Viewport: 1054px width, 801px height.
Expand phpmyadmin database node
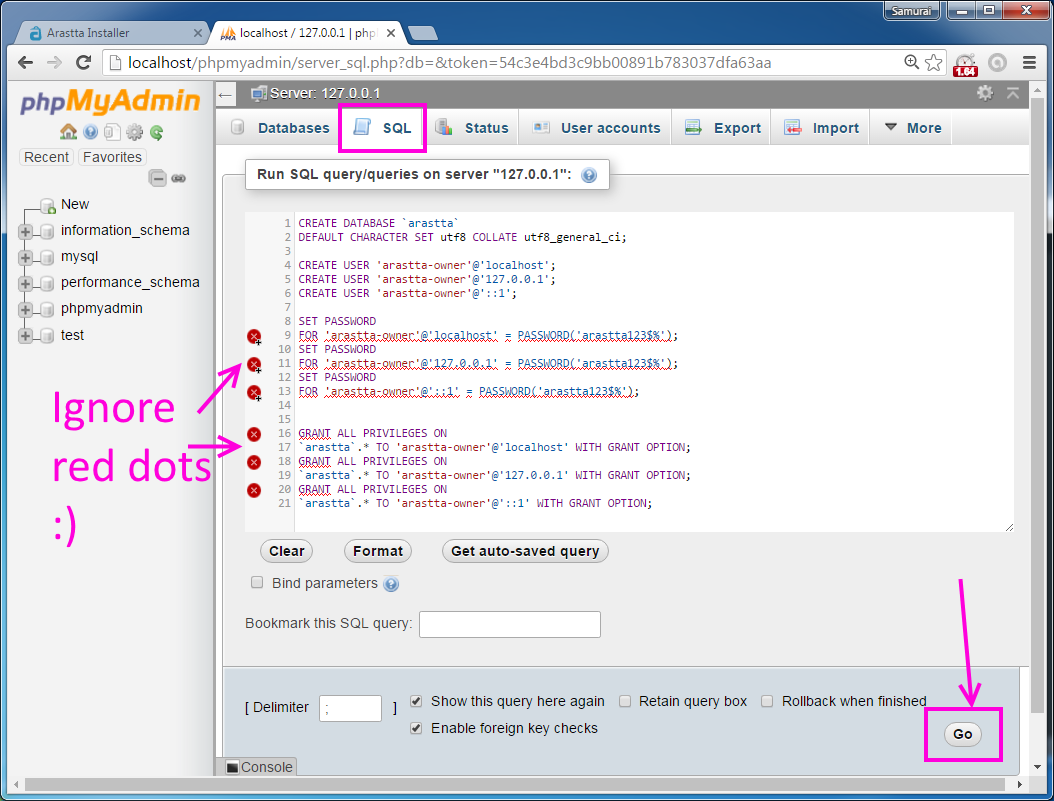tap(26, 310)
